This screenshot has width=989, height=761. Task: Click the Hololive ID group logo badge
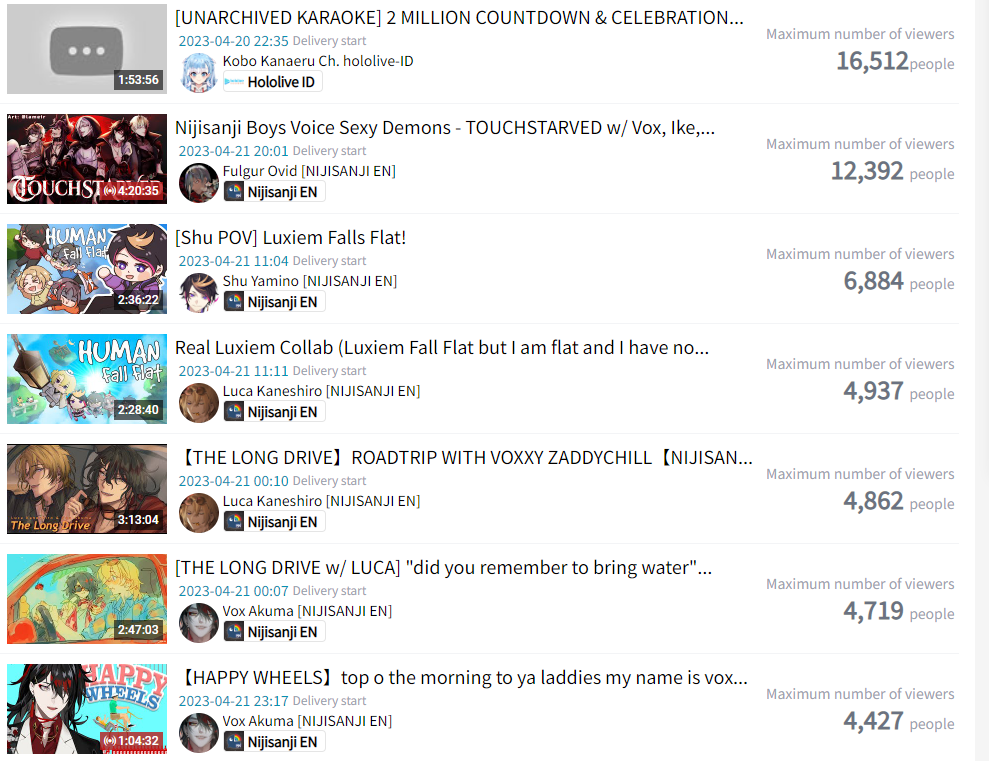[272, 82]
